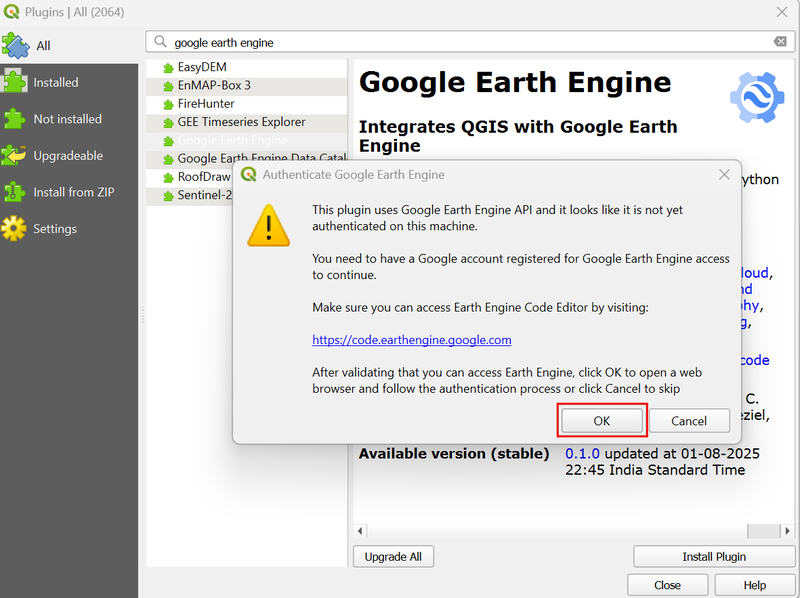Click the Settings gear icon
This screenshot has height=598, width=800.
point(14,229)
